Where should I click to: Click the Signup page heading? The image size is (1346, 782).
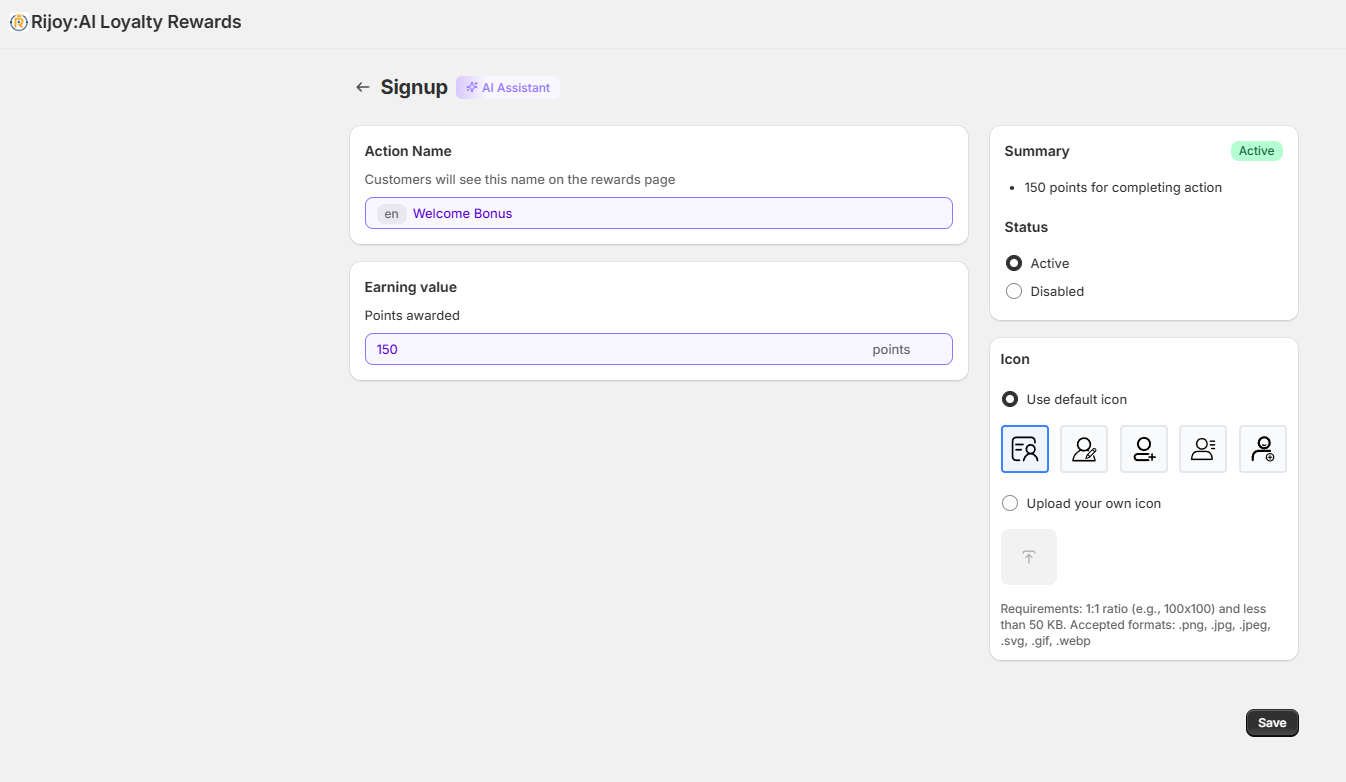tap(414, 87)
